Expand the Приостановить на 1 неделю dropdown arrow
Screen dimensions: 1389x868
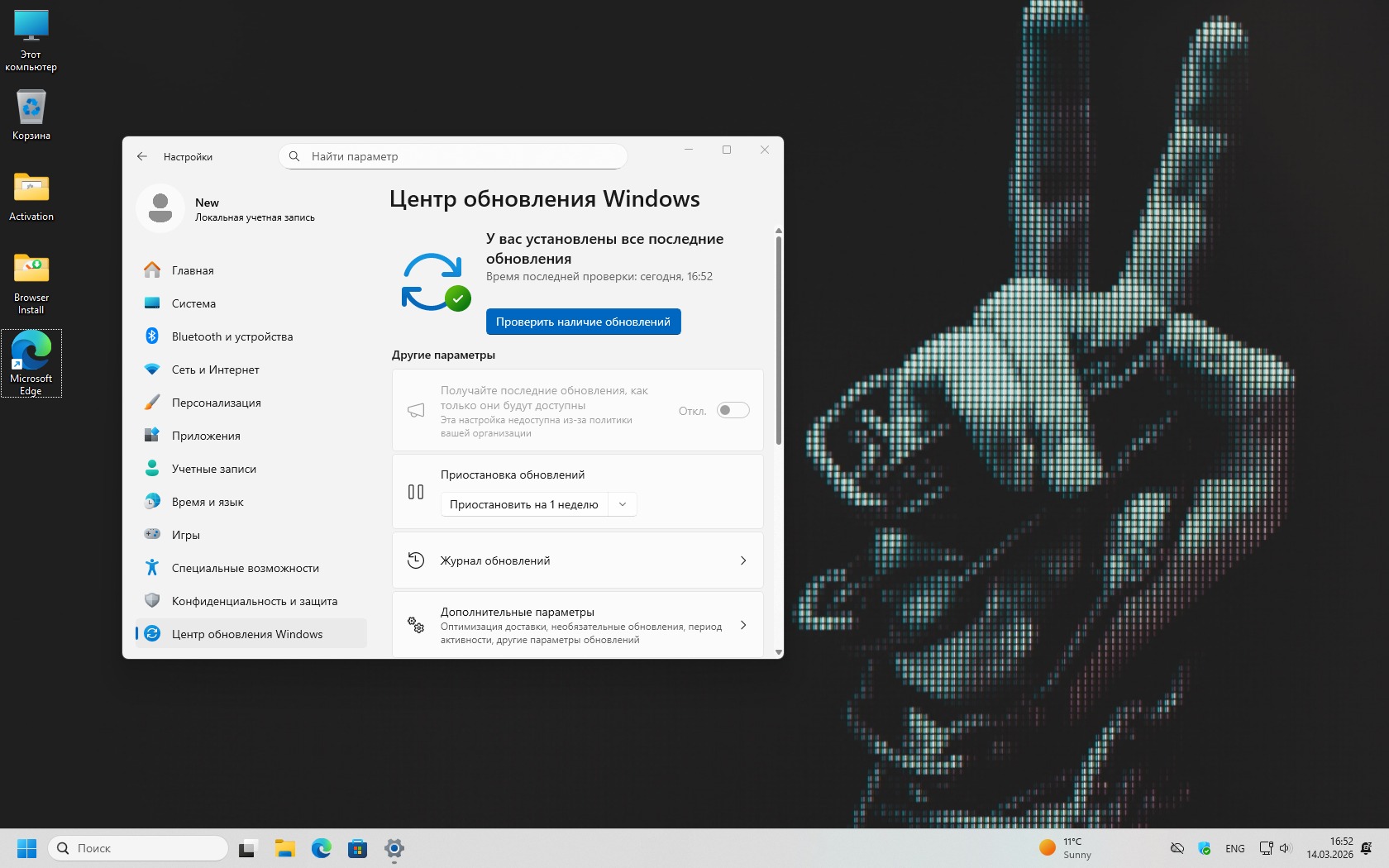pos(623,504)
